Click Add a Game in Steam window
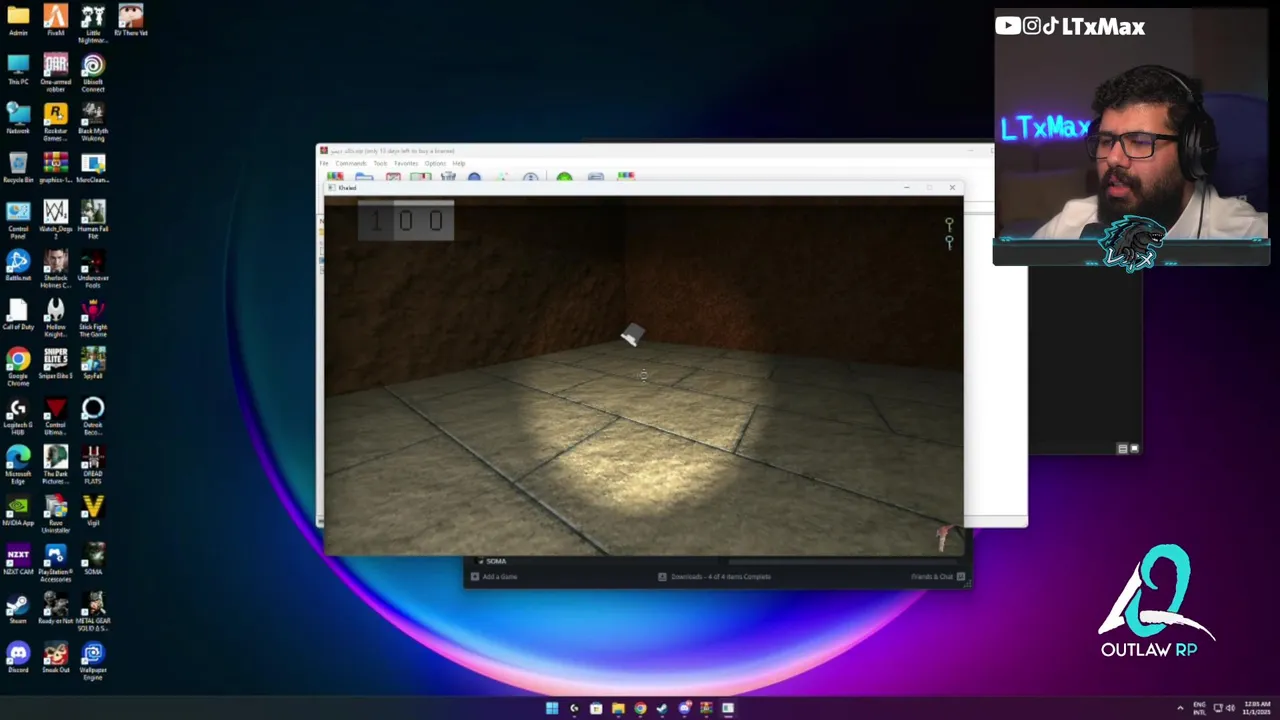This screenshot has height=720, width=1280. coord(495,577)
